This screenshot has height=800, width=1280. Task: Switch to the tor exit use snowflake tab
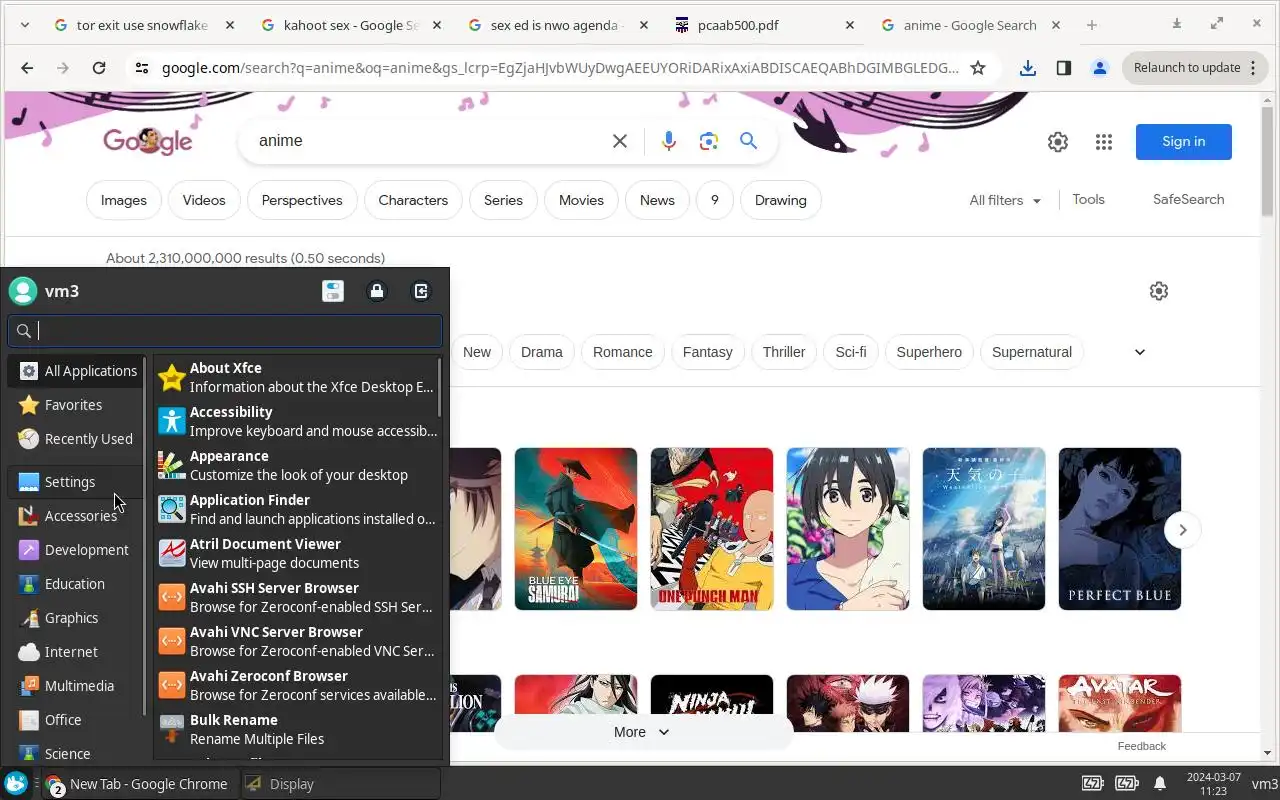click(x=143, y=25)
